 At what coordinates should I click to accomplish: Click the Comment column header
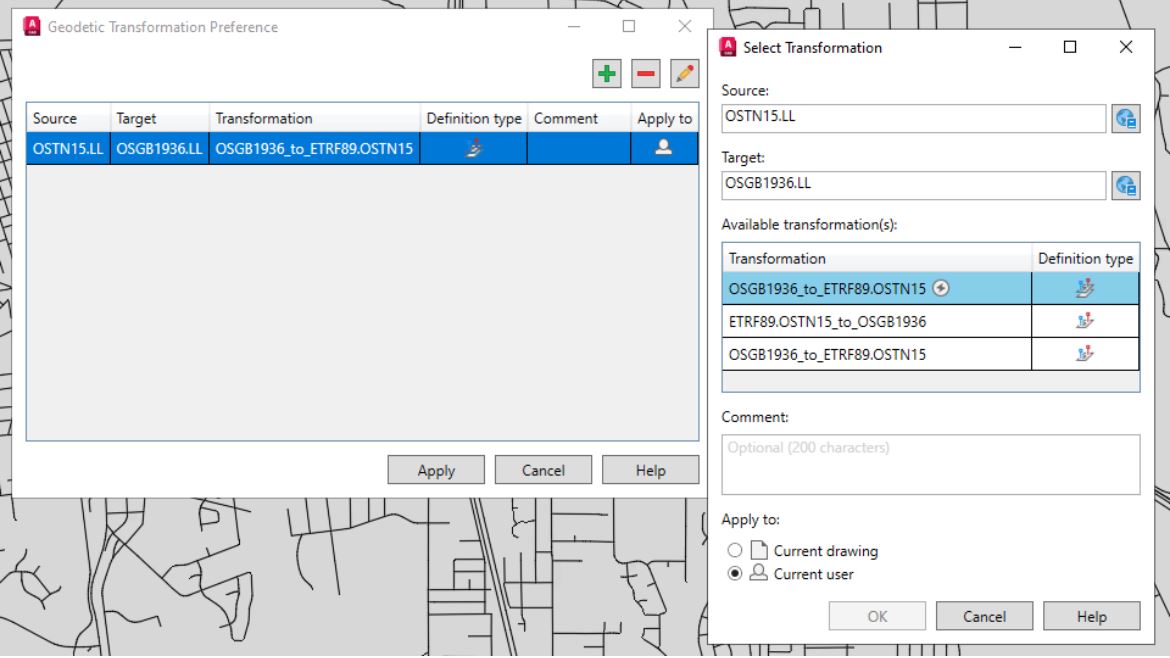click(x=579, y=118)
